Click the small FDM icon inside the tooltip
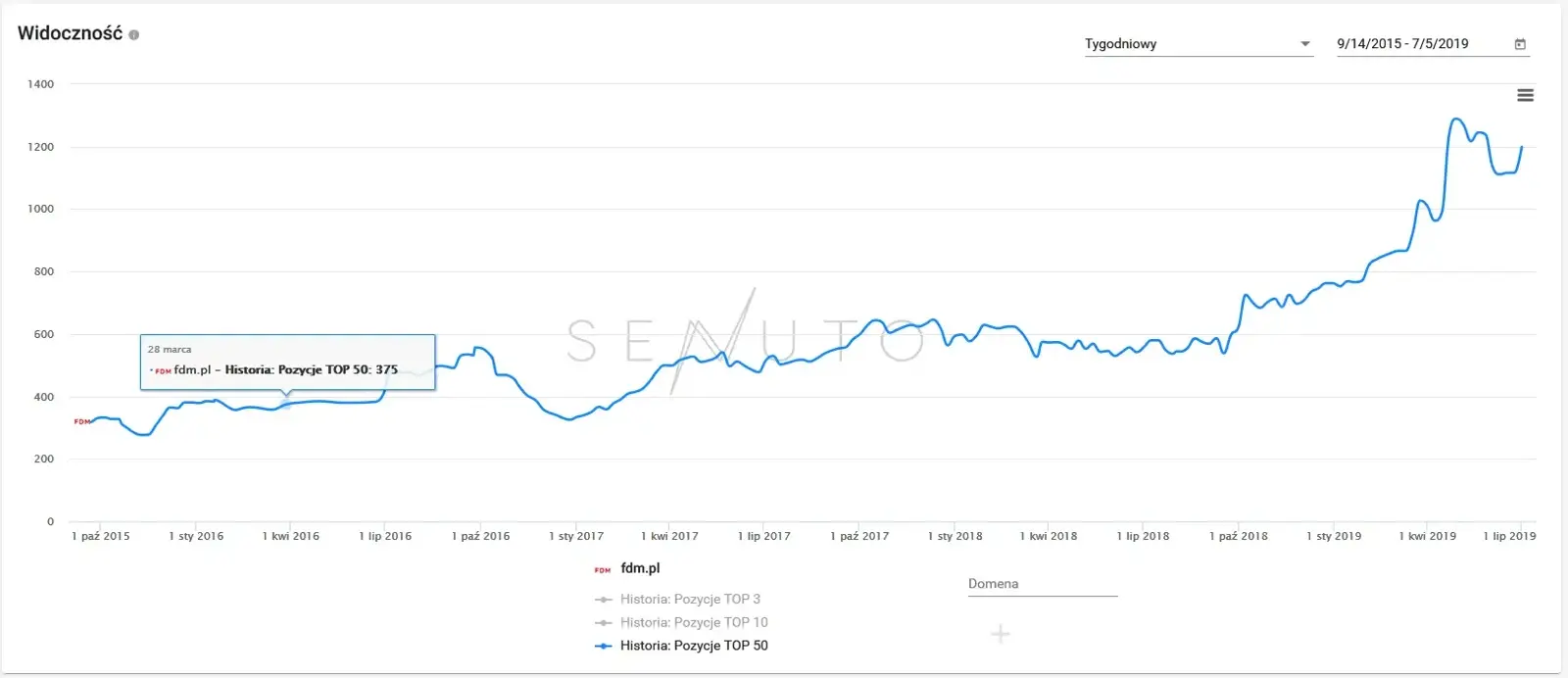 click(x=161, y=370)
